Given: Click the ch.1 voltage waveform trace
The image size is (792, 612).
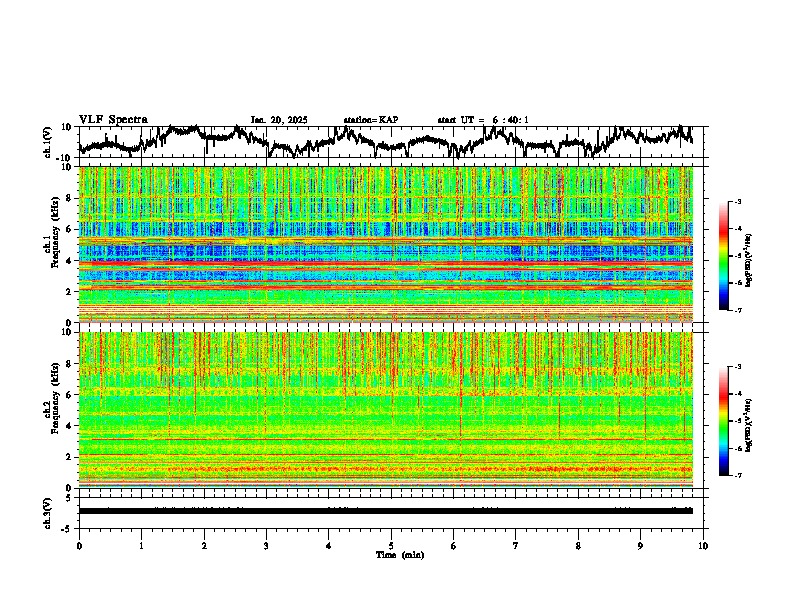Looking at the screenshot, I should (x=386, y=142).
